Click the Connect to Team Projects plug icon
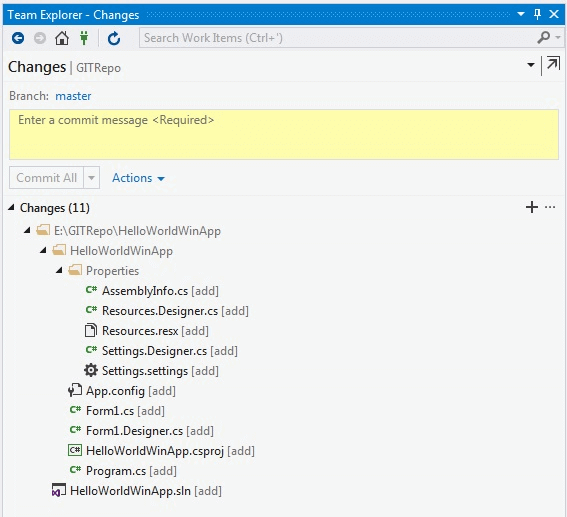The image size is (567, 517). click(84, 38)
